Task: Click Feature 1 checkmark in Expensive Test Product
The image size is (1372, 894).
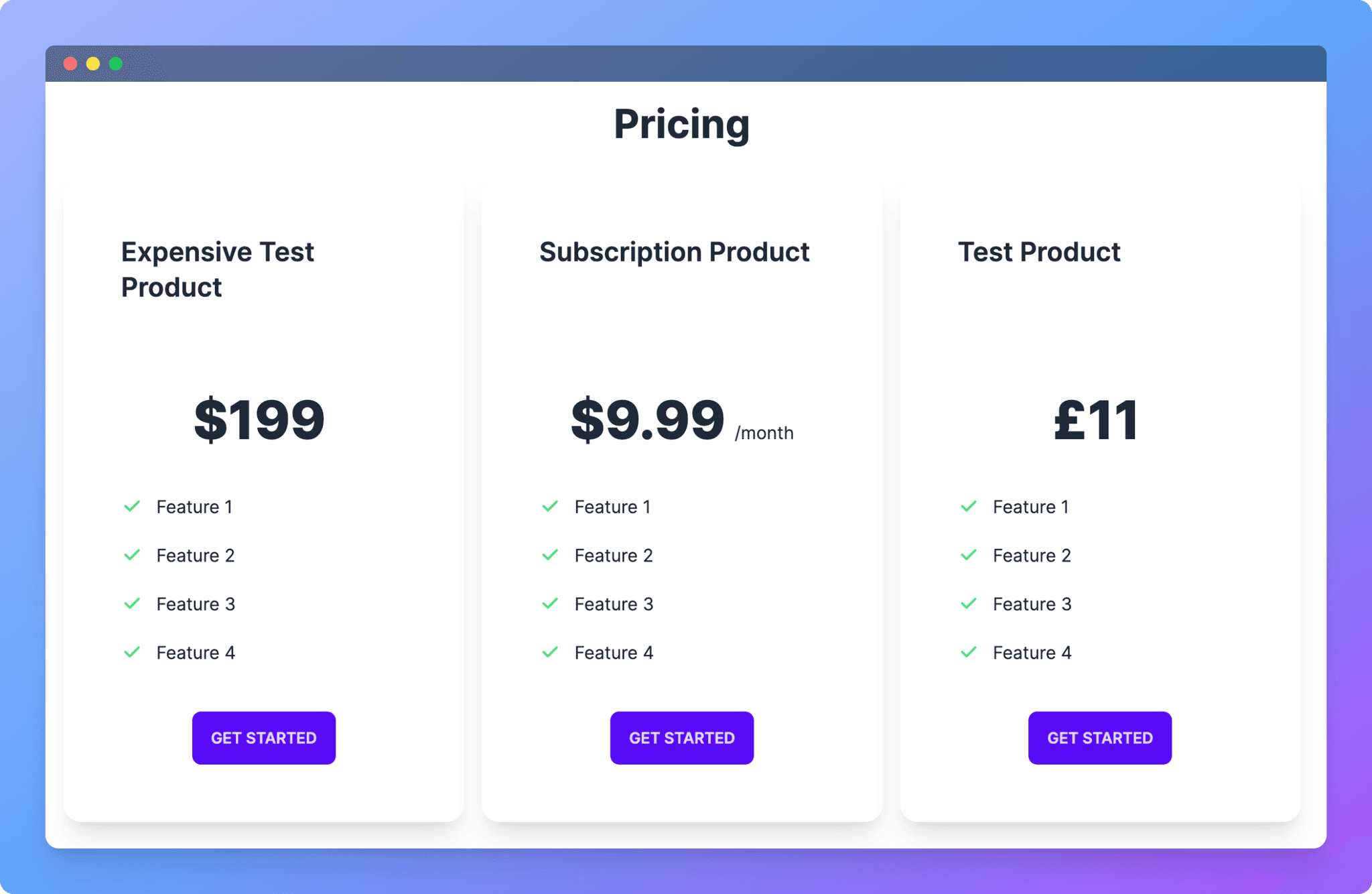Action: (x=132, y=506)
